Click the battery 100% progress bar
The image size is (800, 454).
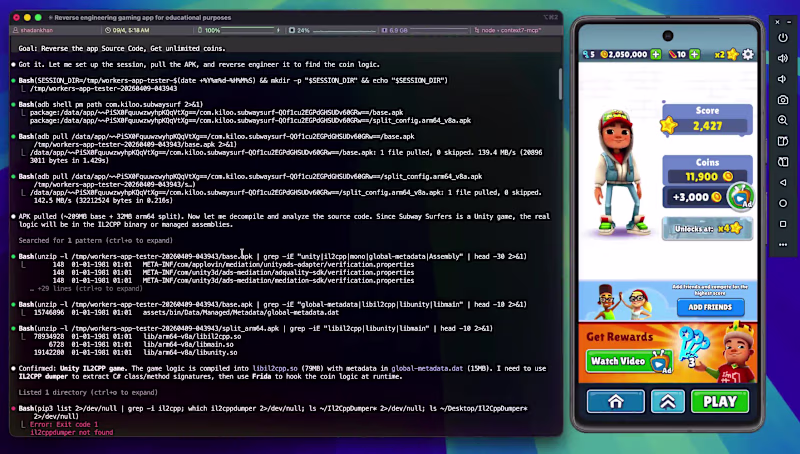(248, 31)
